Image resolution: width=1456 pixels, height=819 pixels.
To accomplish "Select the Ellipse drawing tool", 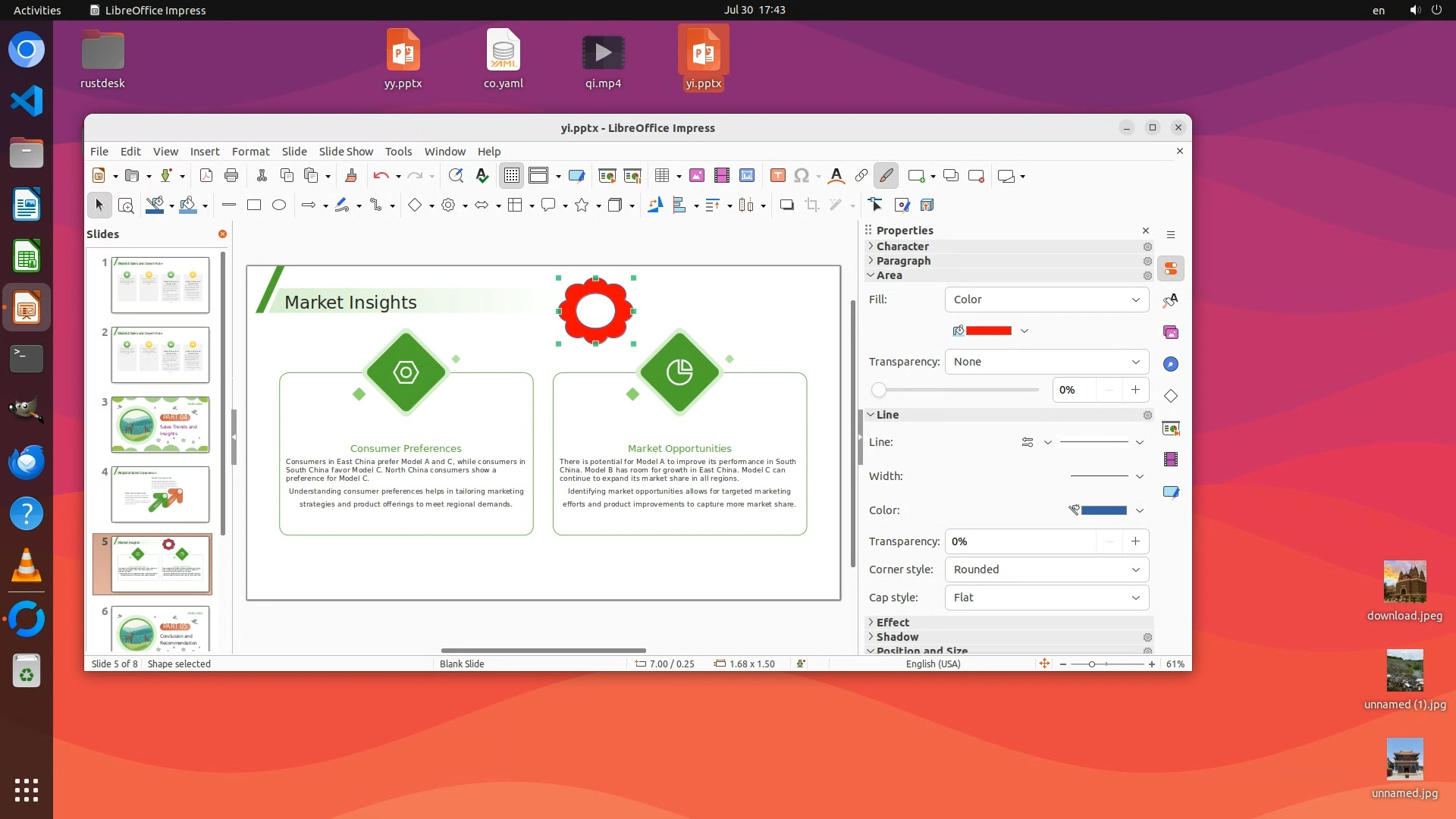I will tap(279, 206).
